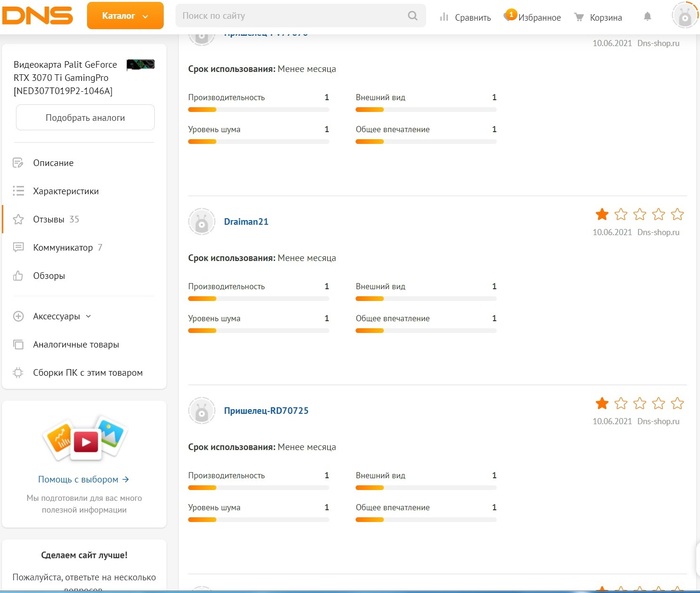Screen dimensions: 700x593
Task: Click the Обзоры thumbs-up icon
Action: 18,276
